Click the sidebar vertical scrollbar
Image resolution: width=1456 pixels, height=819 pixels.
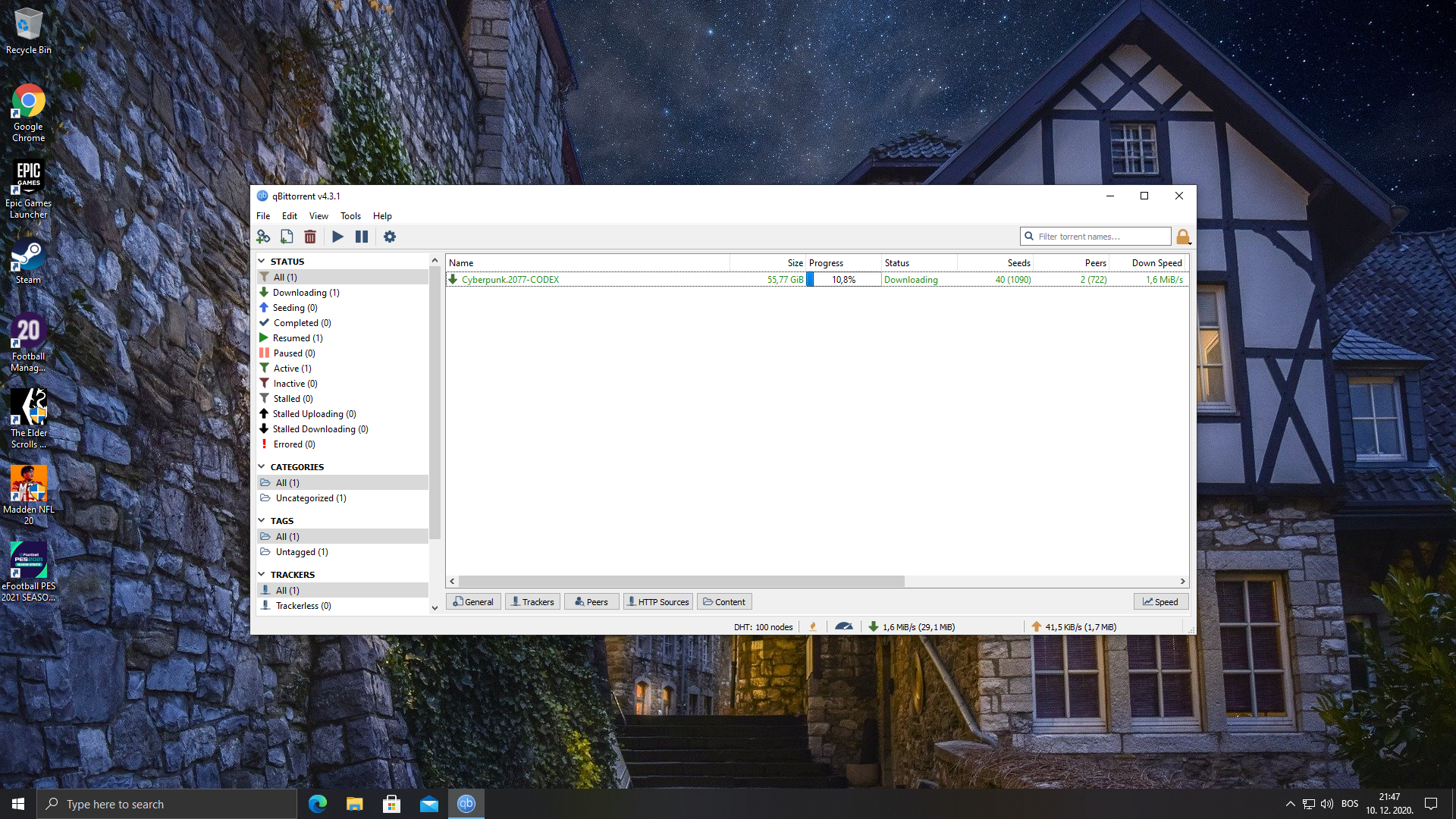pyautogui.click(x=435, y=402)
